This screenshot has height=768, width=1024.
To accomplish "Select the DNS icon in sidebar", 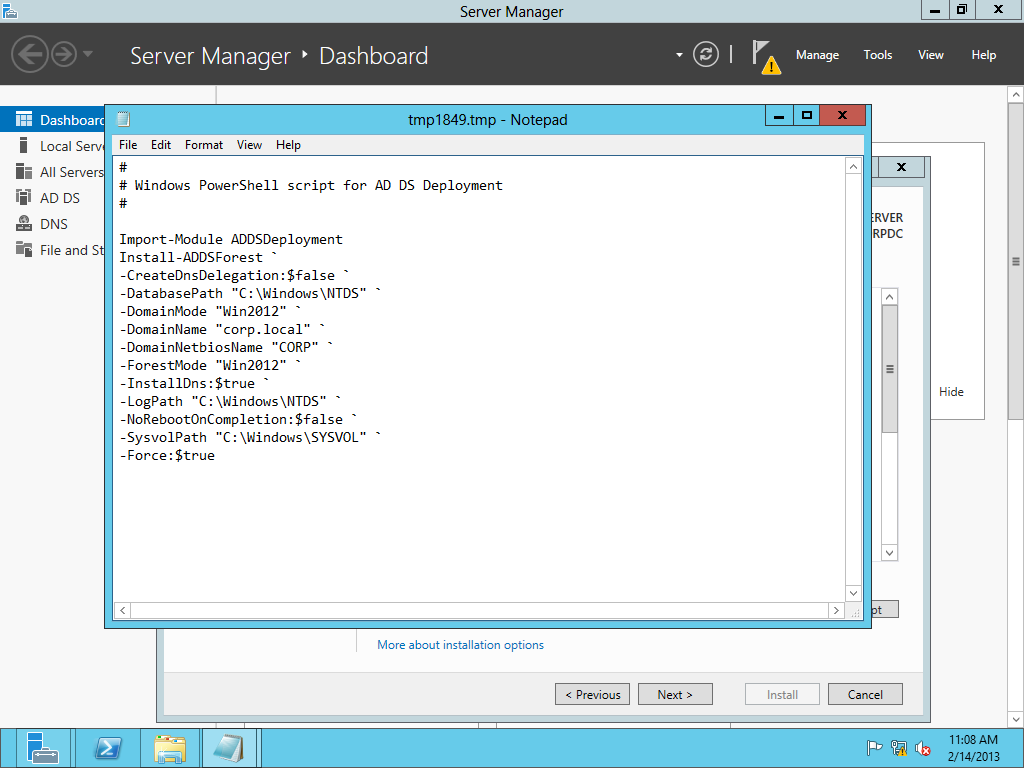I will click(x=23, y=224).
